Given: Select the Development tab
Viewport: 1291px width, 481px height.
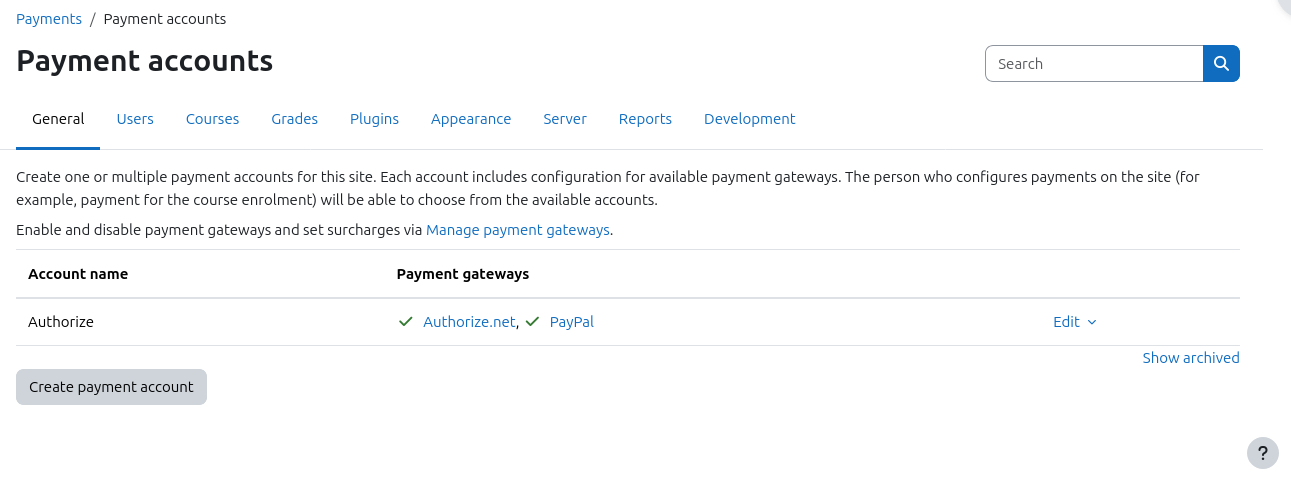Looking at the screenshot, I should tap(750, 119).
